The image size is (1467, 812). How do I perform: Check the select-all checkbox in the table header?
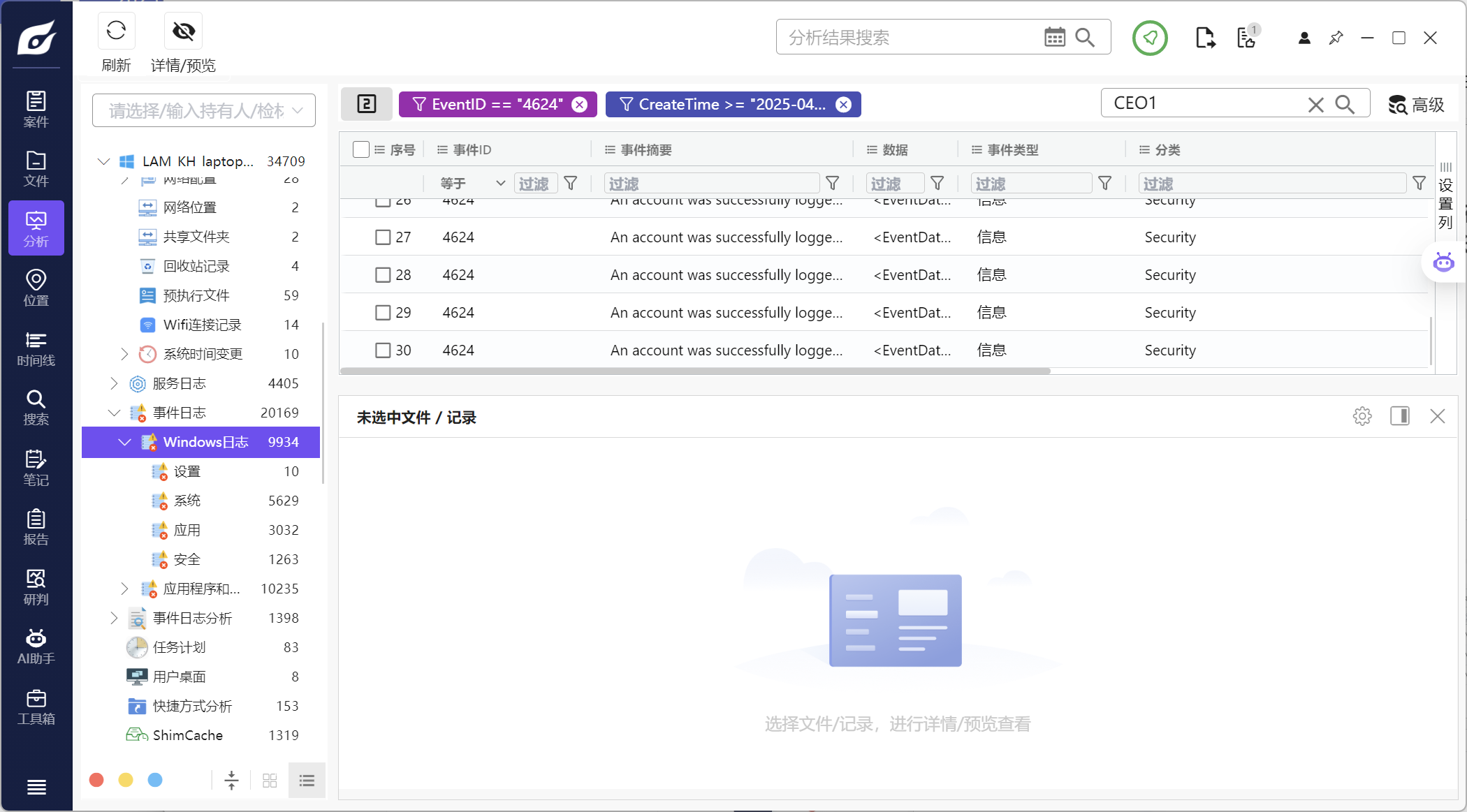point(361,149)
